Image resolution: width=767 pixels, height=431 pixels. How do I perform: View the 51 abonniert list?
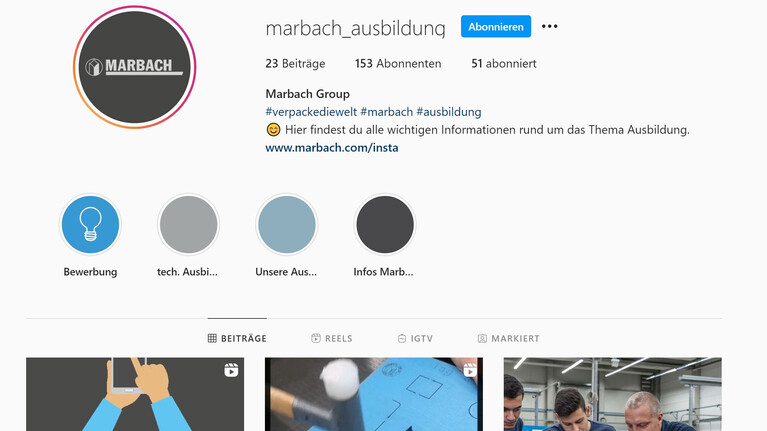[504, 64]
